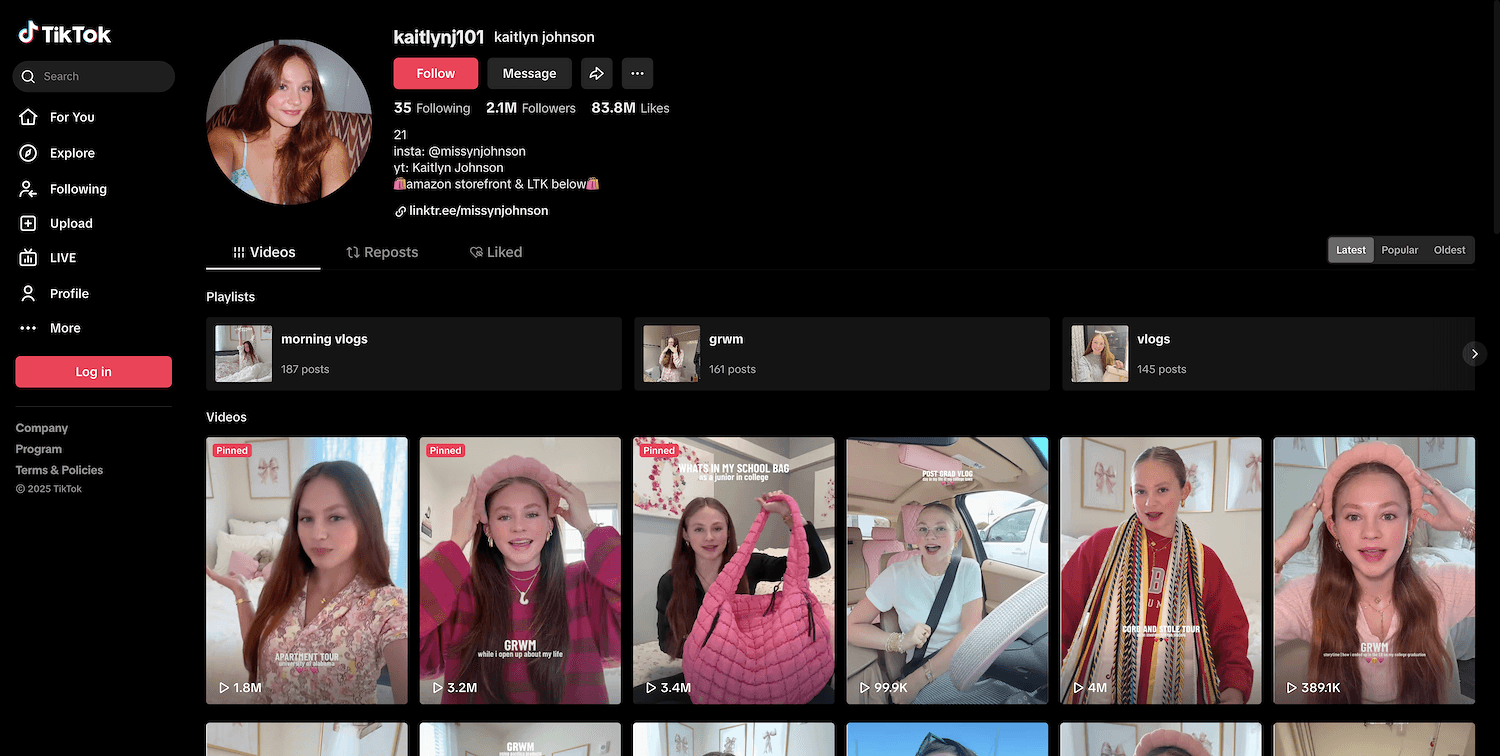Image resolution: width=1500 pixels, height=756 pixels.
Task: Go to the Following feed
Action: 78,189
